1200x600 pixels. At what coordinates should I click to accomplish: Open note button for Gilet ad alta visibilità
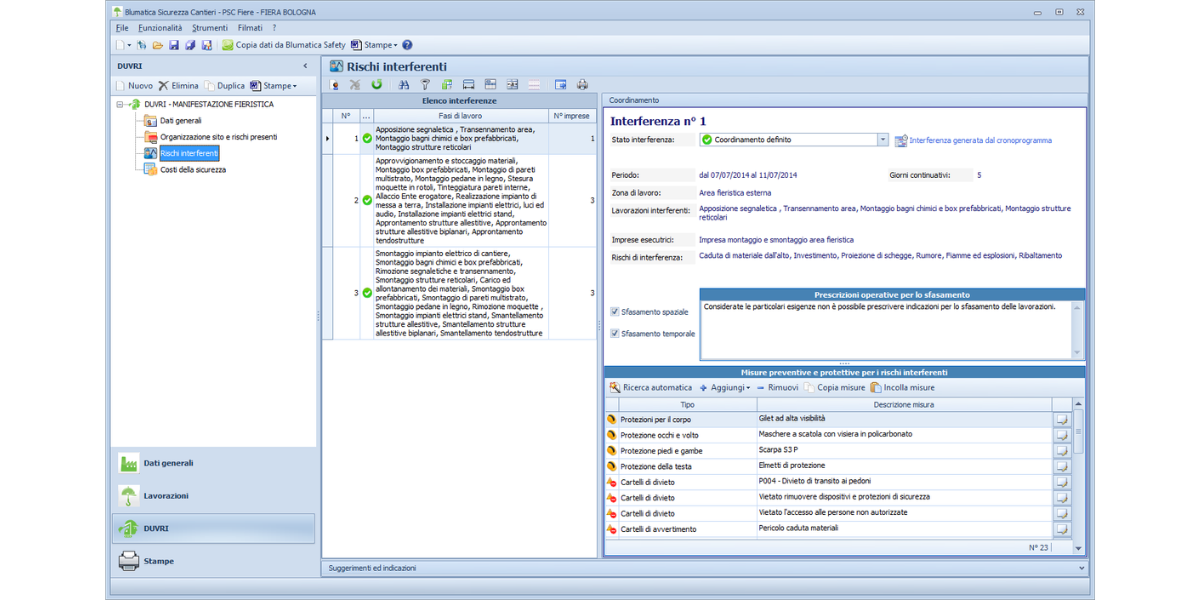click(x=1062, y=419)
